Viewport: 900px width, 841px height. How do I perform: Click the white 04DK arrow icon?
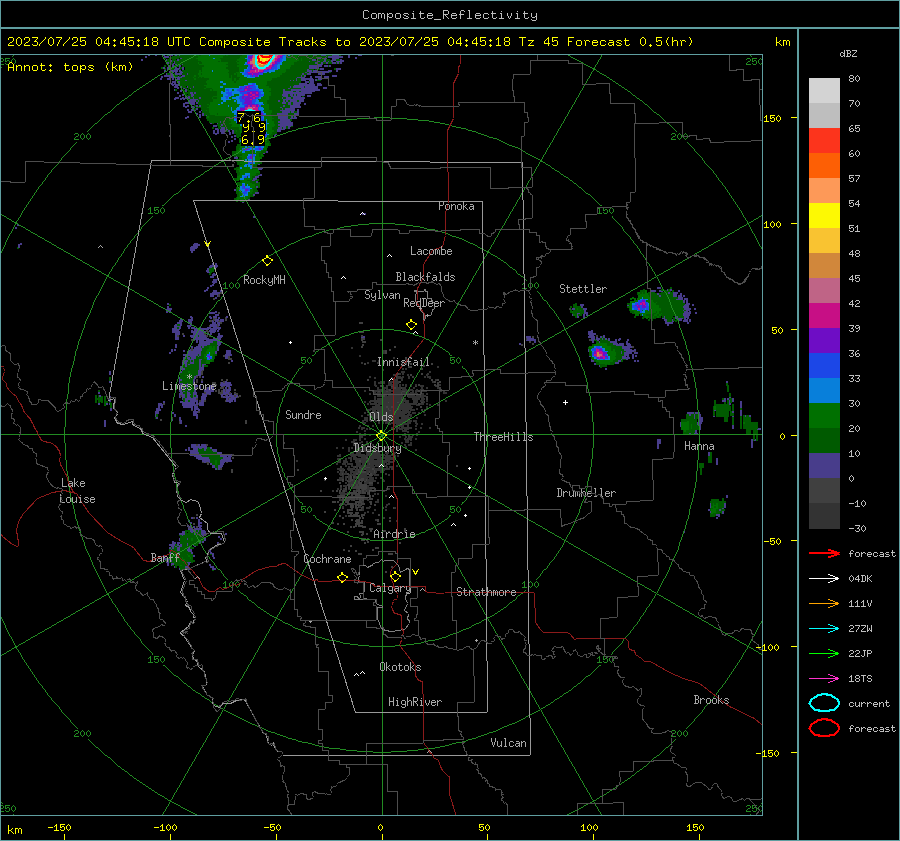pos(824,579)
